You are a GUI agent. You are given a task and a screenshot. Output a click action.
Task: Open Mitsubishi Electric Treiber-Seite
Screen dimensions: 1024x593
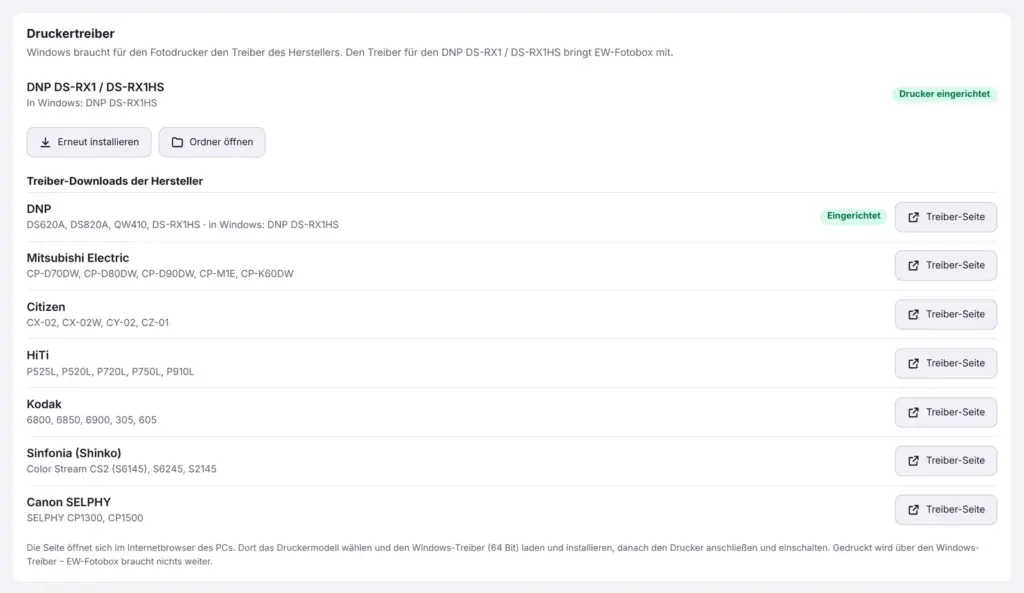(x=946, y=266)
